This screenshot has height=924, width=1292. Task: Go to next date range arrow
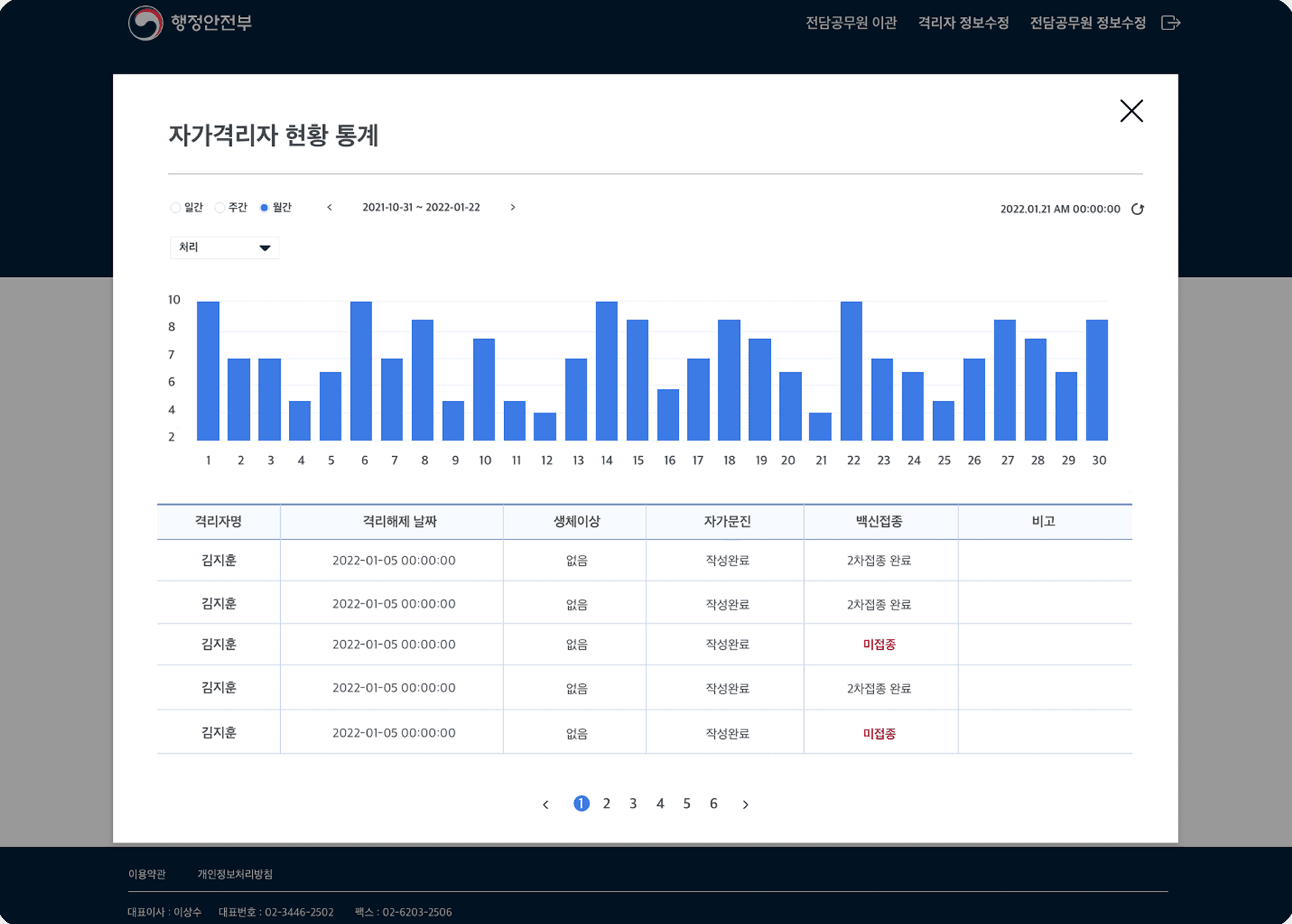[x=513, y=208]
